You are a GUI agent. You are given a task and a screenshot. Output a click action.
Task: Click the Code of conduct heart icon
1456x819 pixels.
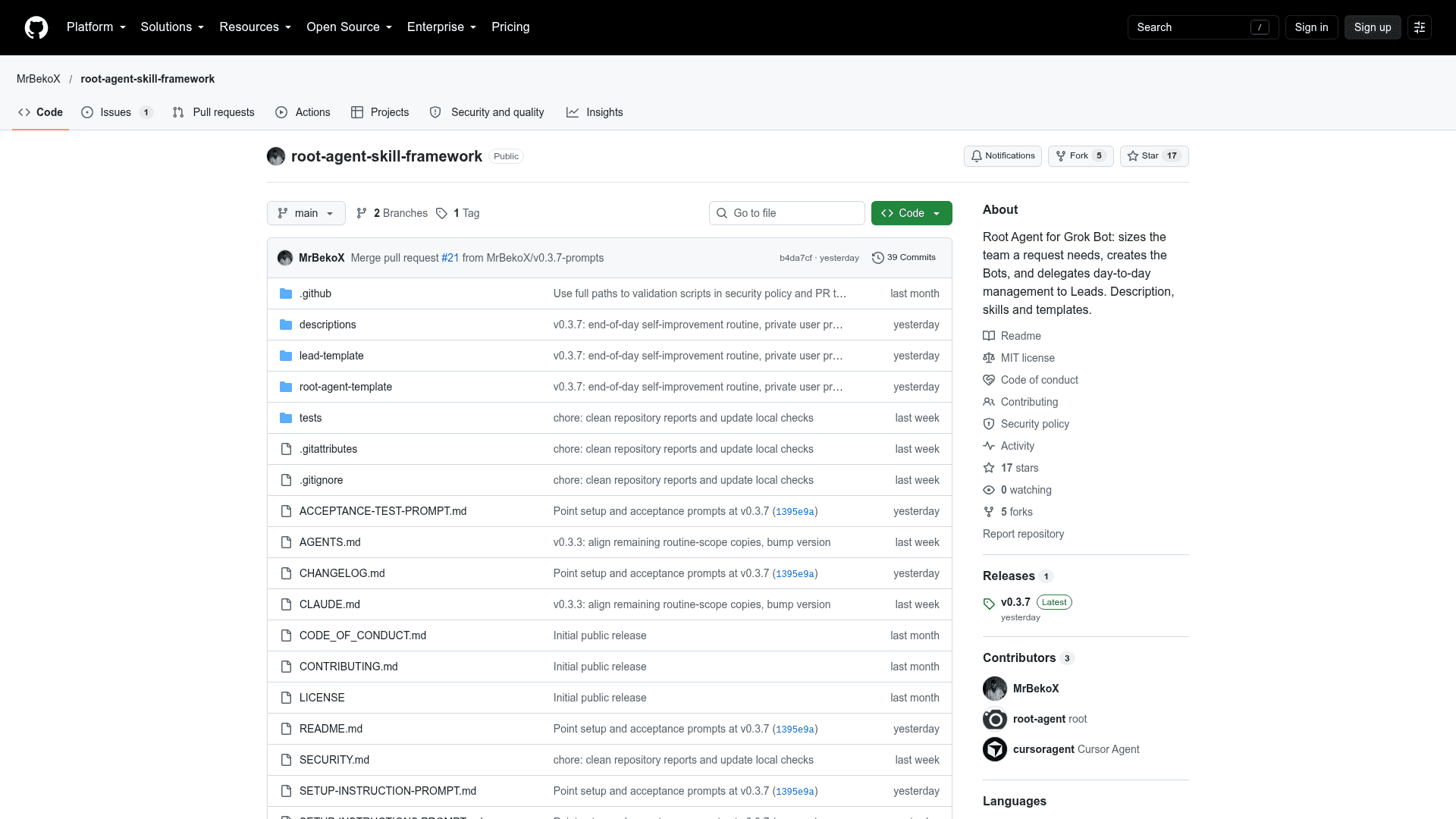[989, 380]
